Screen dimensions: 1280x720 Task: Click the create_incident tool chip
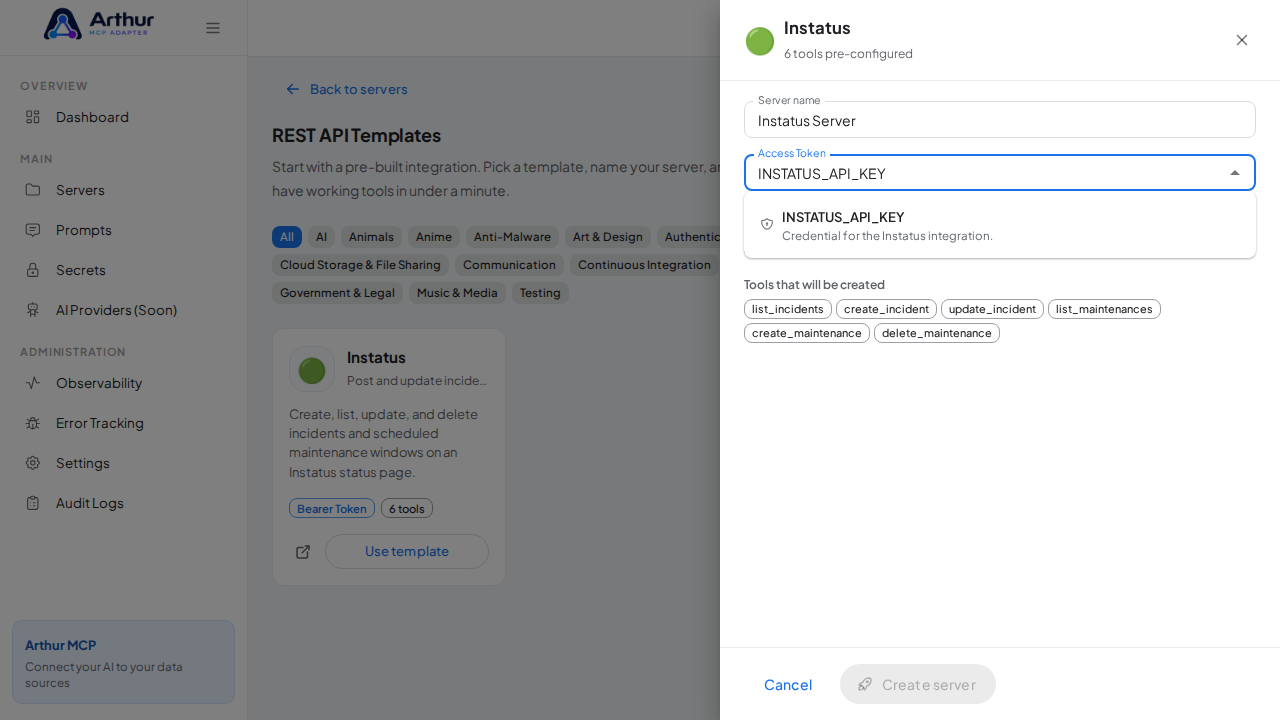tap(886, 309)
